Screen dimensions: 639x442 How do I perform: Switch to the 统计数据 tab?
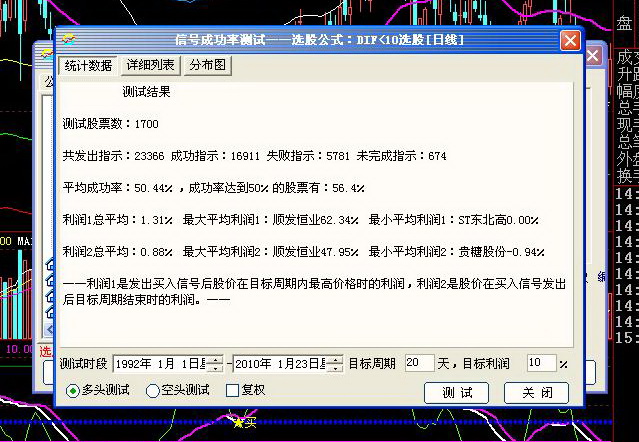tap(88, 66)
